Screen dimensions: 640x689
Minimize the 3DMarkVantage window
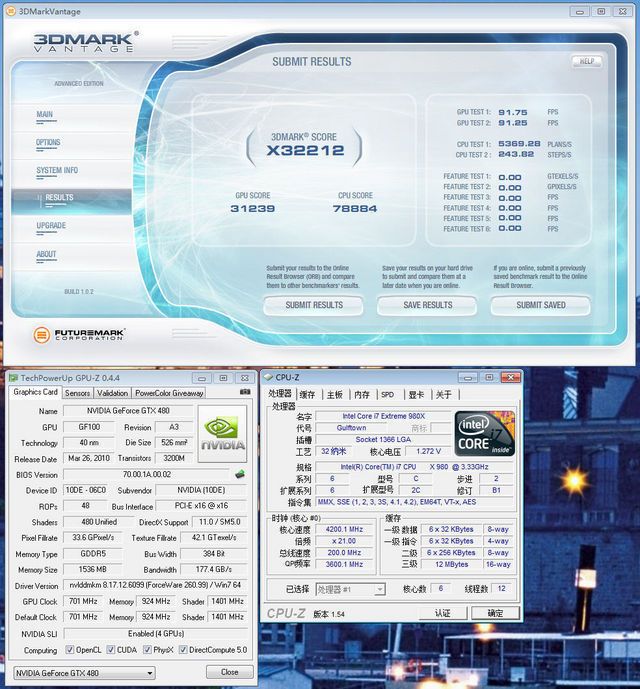click(x=580, y=11)
